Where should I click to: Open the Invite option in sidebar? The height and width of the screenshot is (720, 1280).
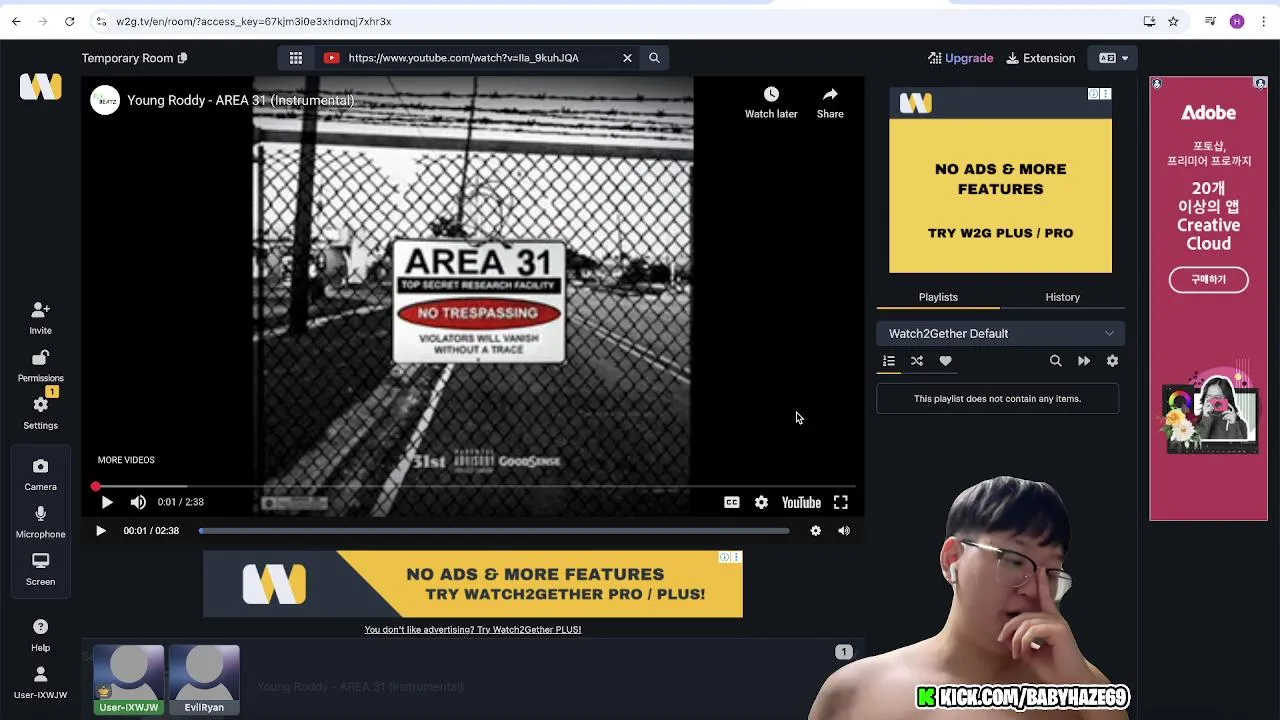40,319
